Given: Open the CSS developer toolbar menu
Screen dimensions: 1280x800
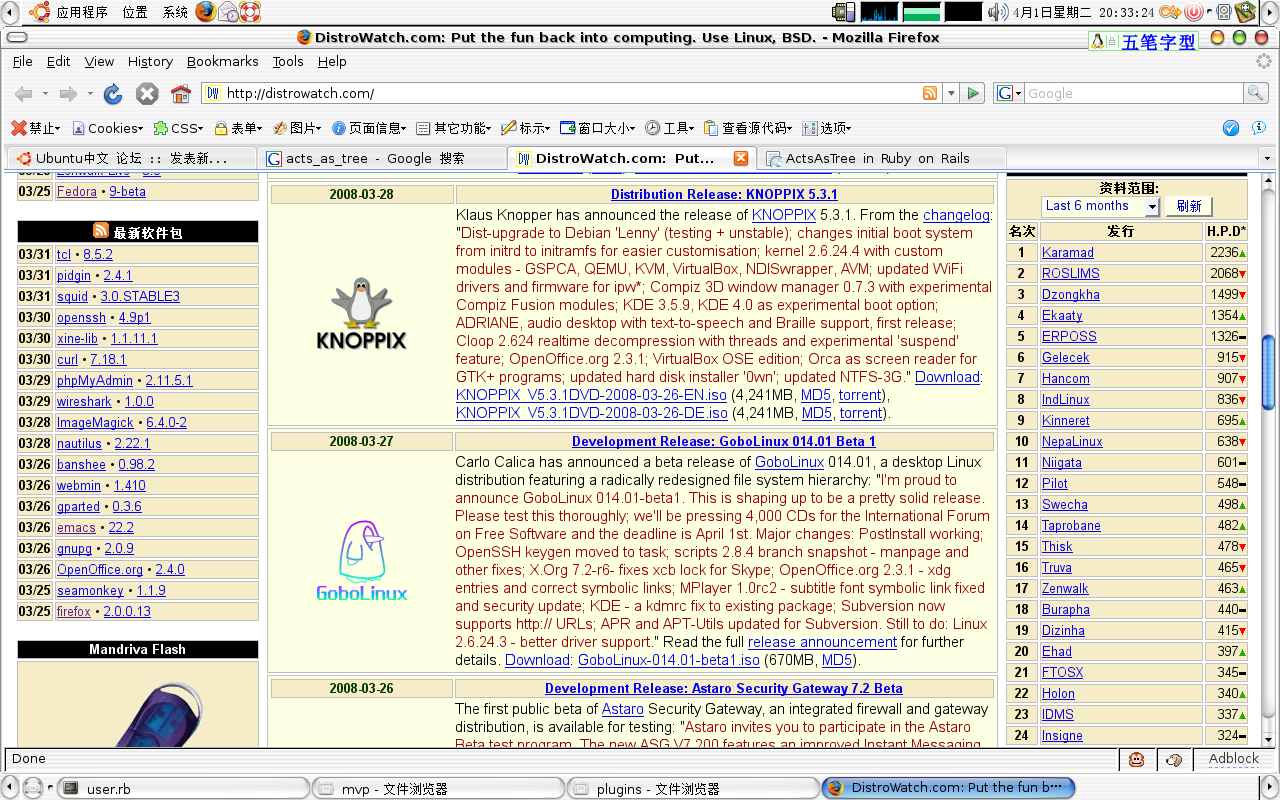Looking at the screenshot, I should 178,128.
